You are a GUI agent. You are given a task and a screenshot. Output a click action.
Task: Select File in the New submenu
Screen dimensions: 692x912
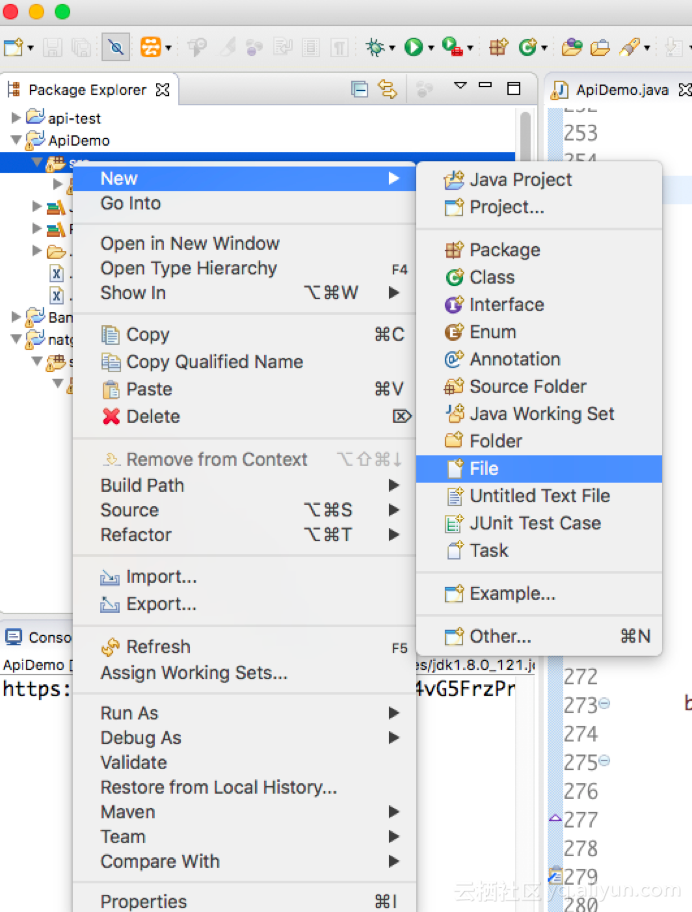(x=539, y=469)
